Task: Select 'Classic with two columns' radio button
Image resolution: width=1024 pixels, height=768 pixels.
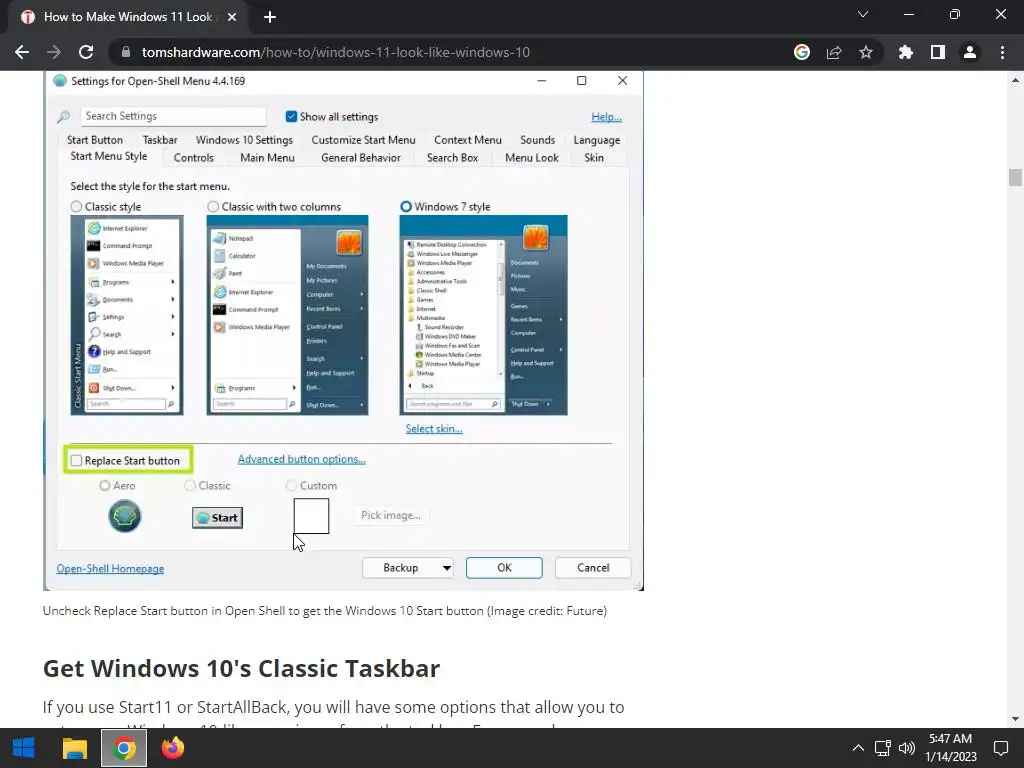Action: [x=213, y=206]
